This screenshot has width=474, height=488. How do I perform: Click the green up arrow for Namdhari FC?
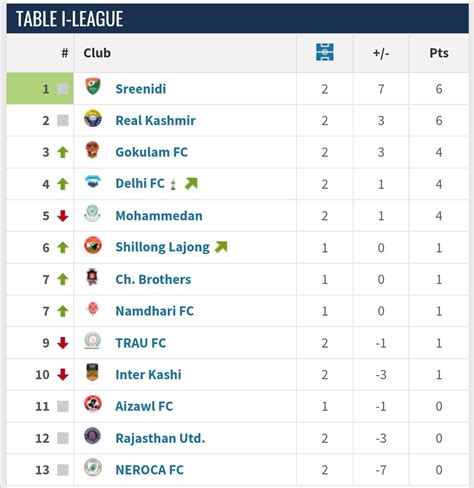63,311
